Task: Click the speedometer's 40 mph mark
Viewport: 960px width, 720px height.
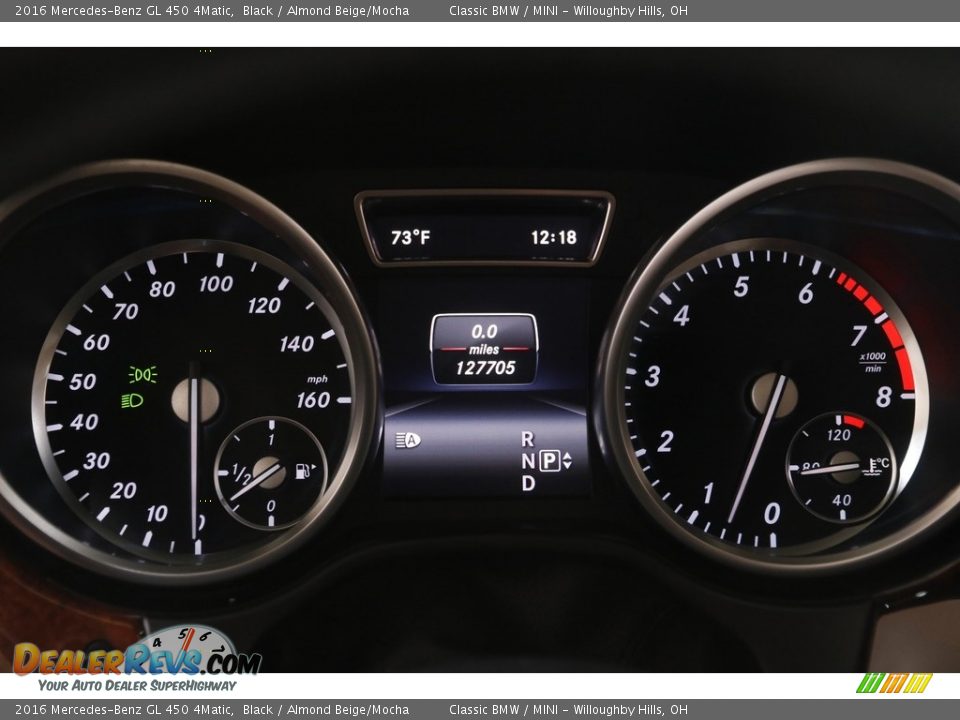Action: point(84,422)
